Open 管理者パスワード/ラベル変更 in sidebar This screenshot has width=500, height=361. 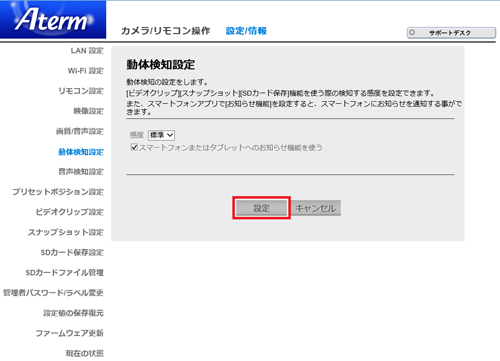53,293
